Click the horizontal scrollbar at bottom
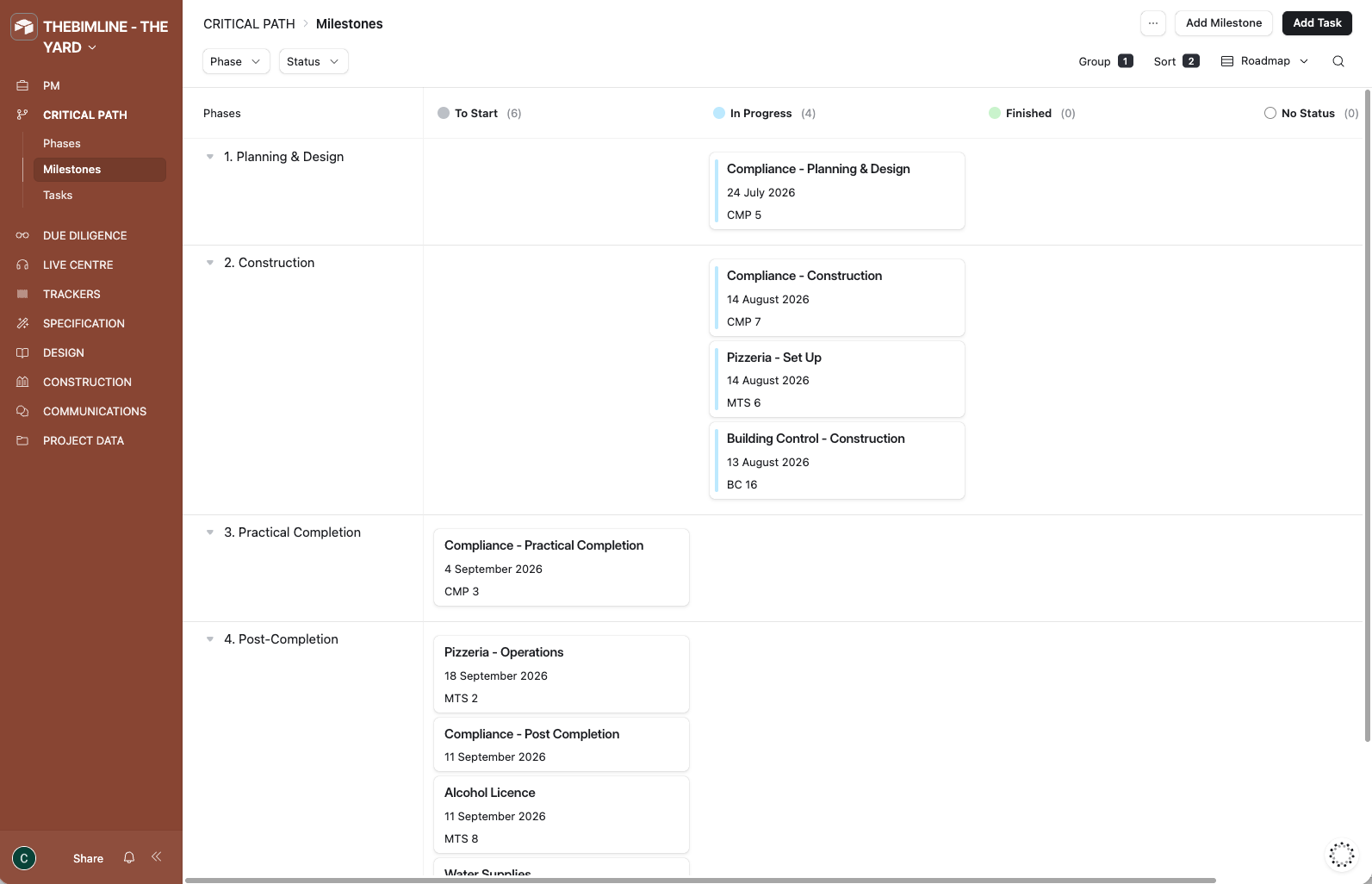This screenshot has width=1372, height=884. coord(700,881)
